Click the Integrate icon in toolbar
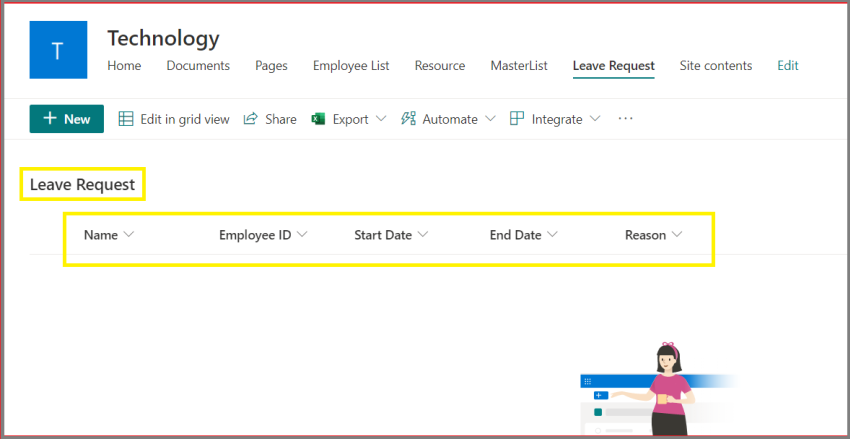 click(x=517, y=119)
